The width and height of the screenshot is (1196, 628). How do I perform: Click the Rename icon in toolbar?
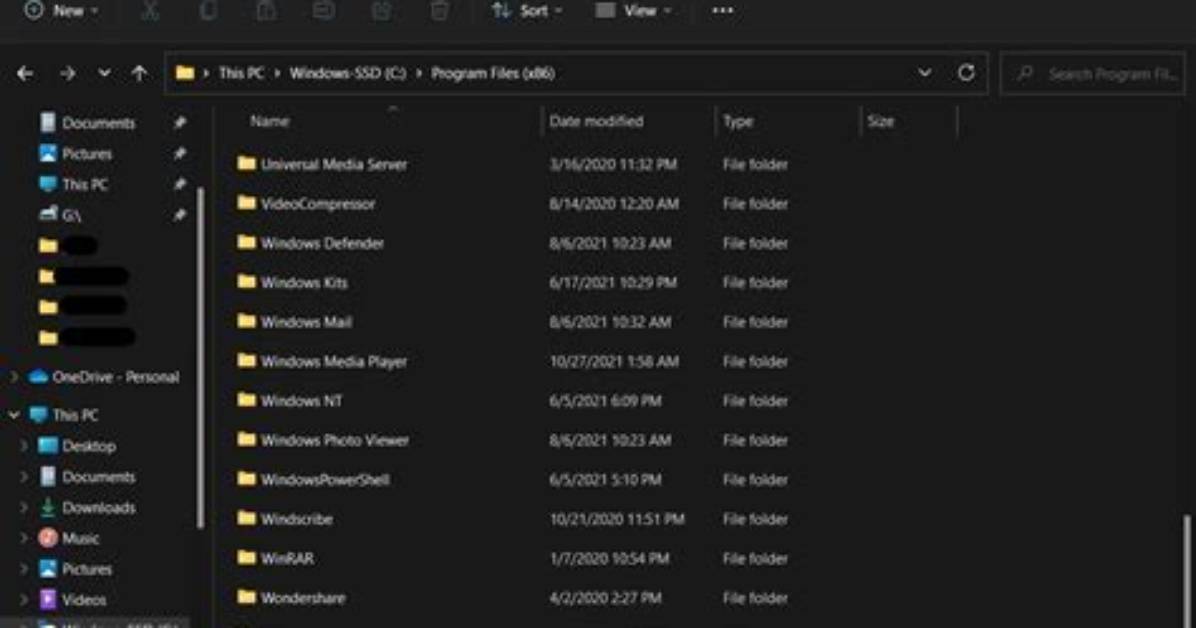(323, 11)
